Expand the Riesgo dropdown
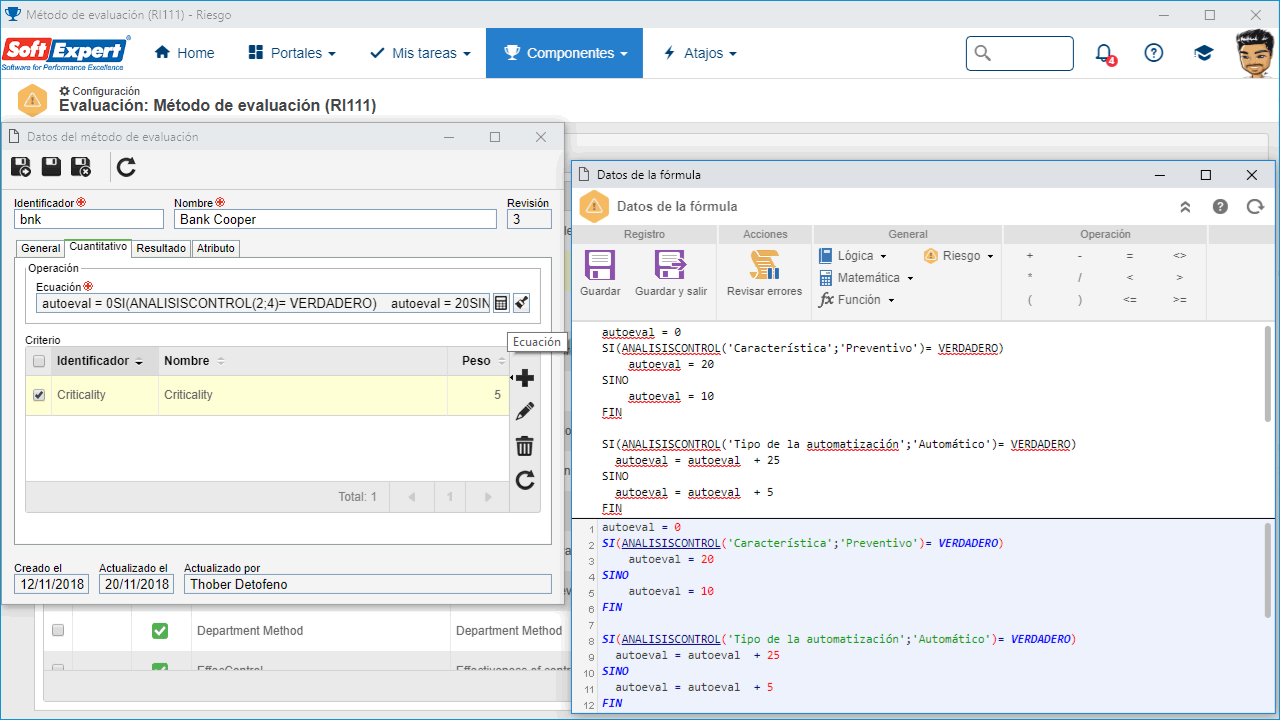The width and height of the screenshot is (1280, 720). coord(959,256)
